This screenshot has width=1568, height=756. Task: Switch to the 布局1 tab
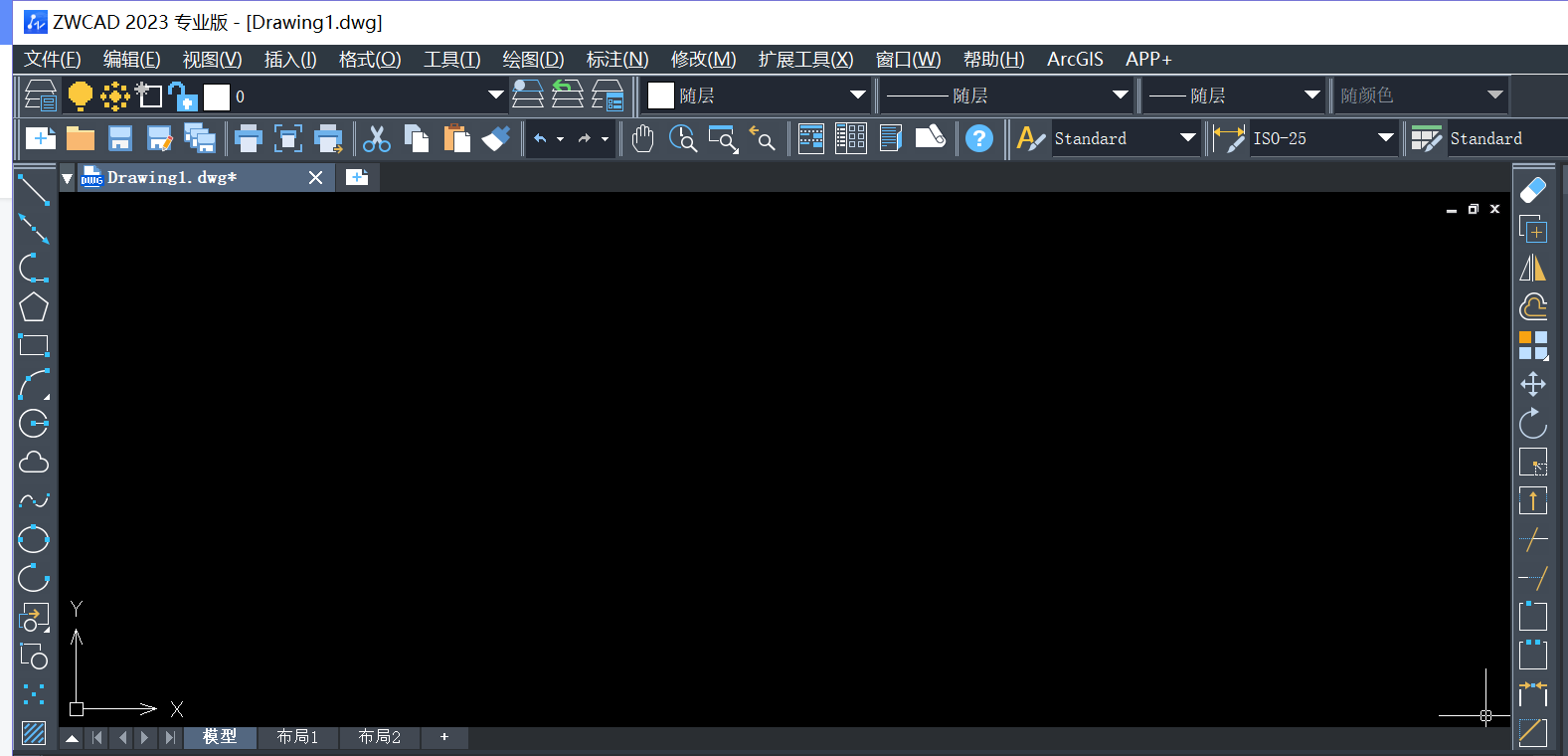point(297,737)
